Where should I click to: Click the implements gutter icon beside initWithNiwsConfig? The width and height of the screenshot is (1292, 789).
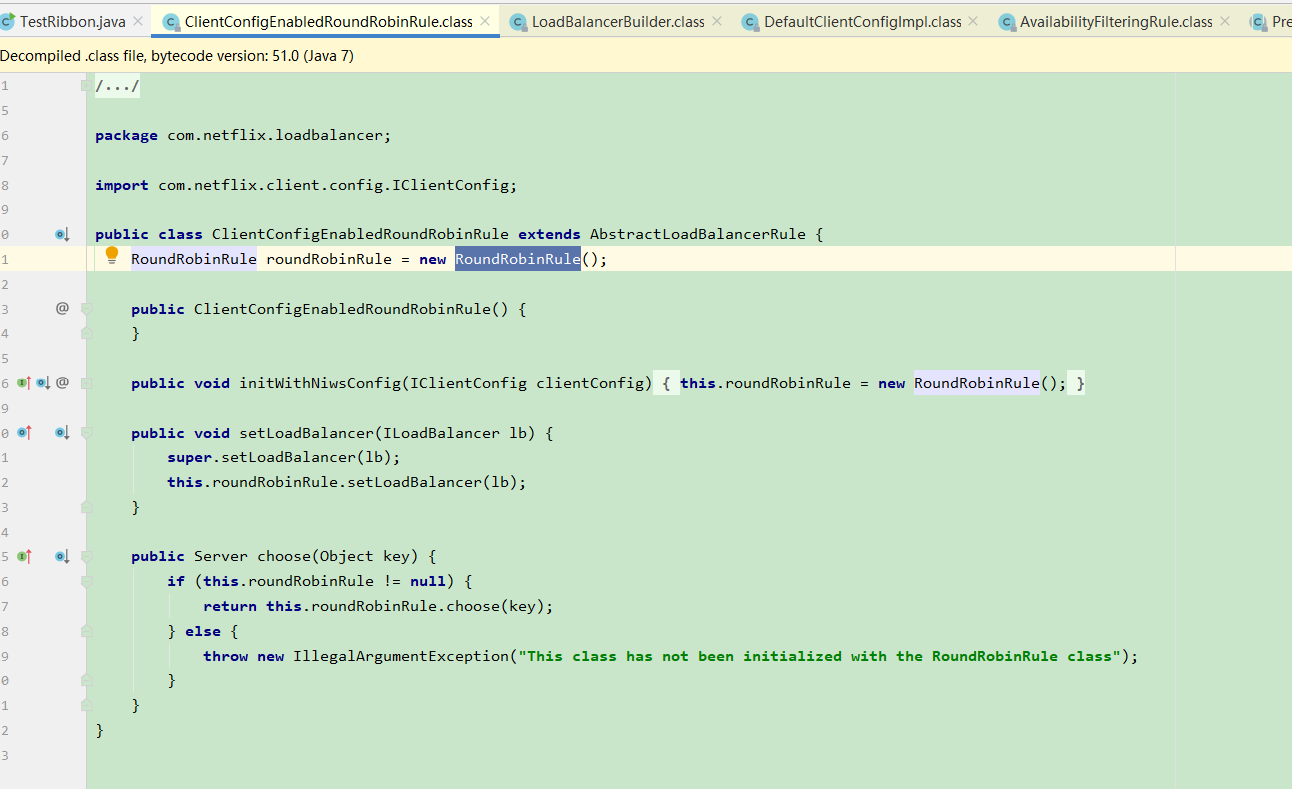(x=23, y=383)
